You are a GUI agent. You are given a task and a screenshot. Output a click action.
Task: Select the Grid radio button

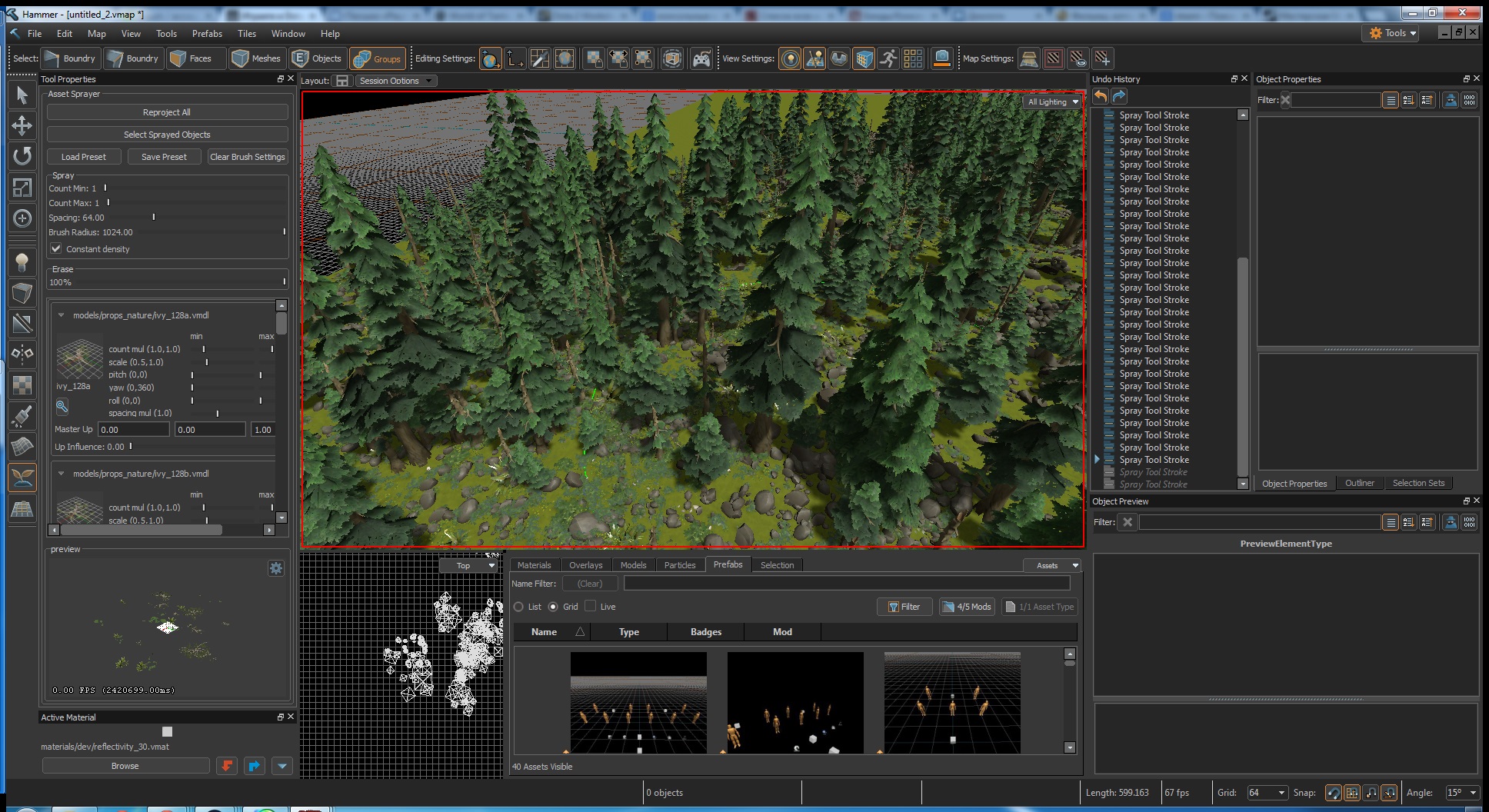(x=553, y=607)
